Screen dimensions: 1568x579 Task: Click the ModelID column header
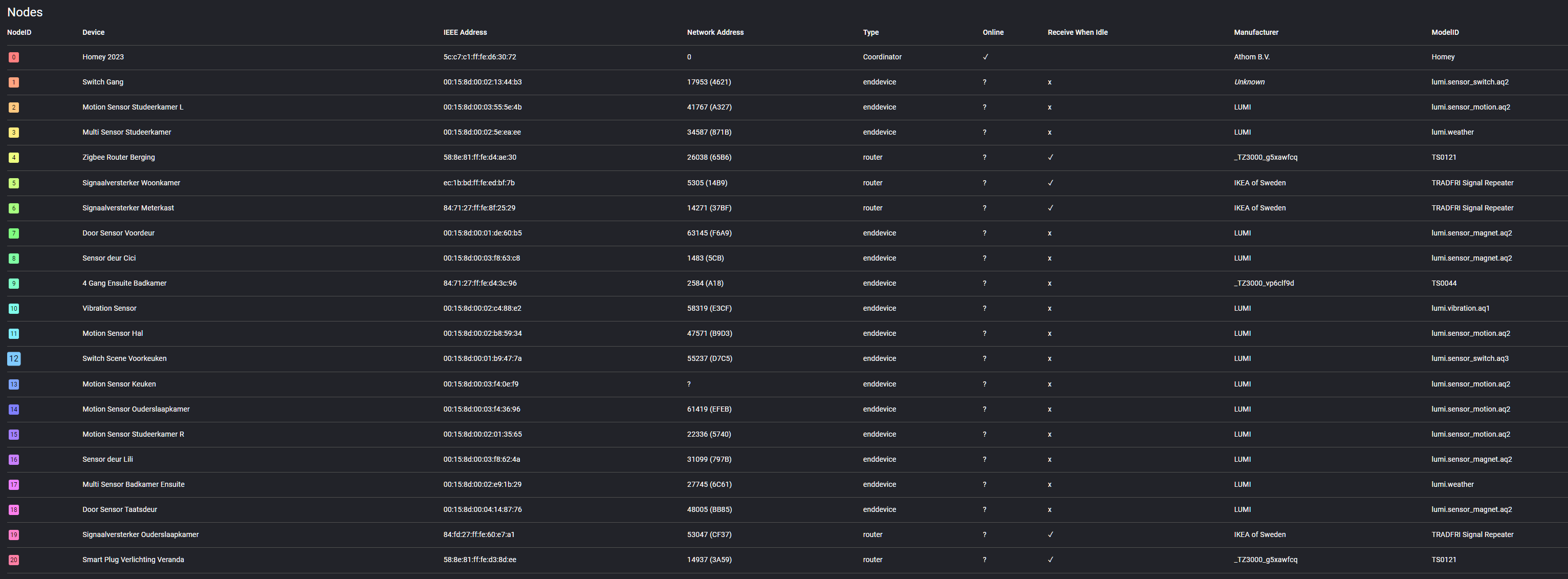[x=1445, y=32]
